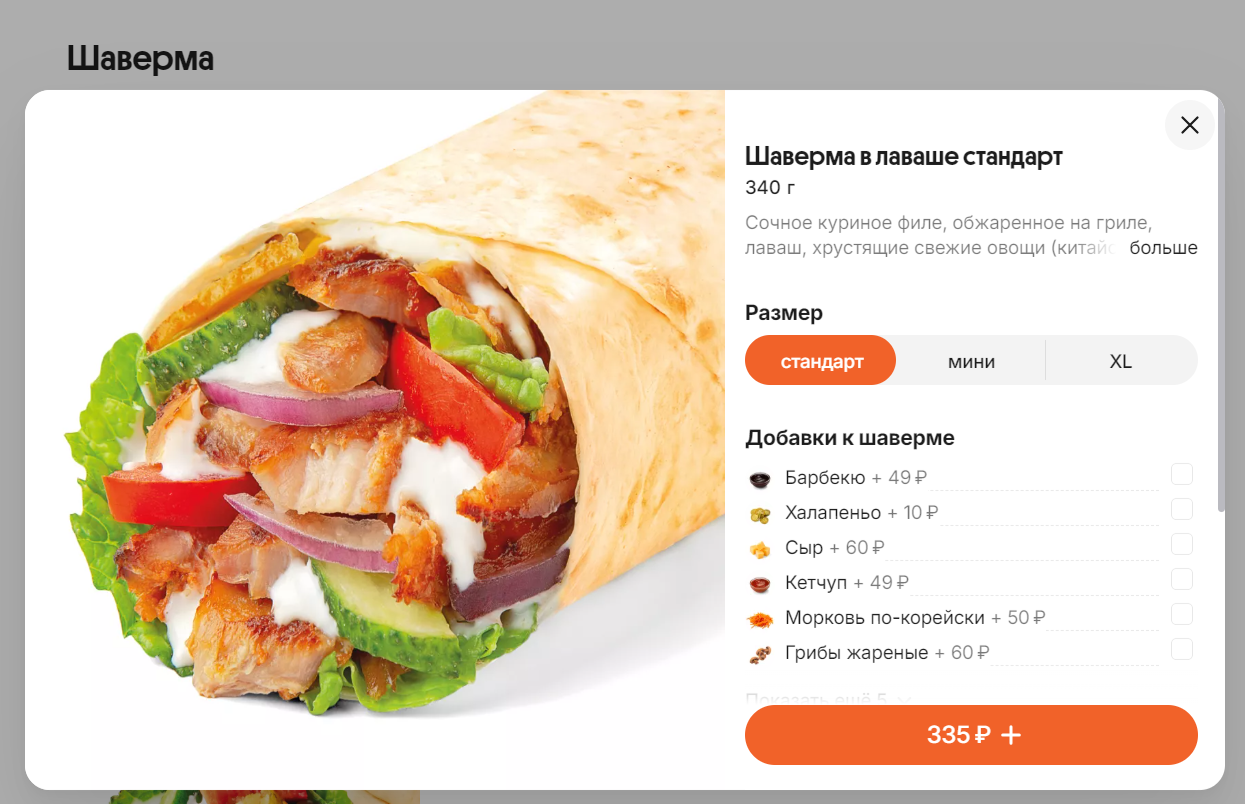Expand description with «больше» link
The width and height of the screenshot is (1245, 804).
pos(1163,248)
